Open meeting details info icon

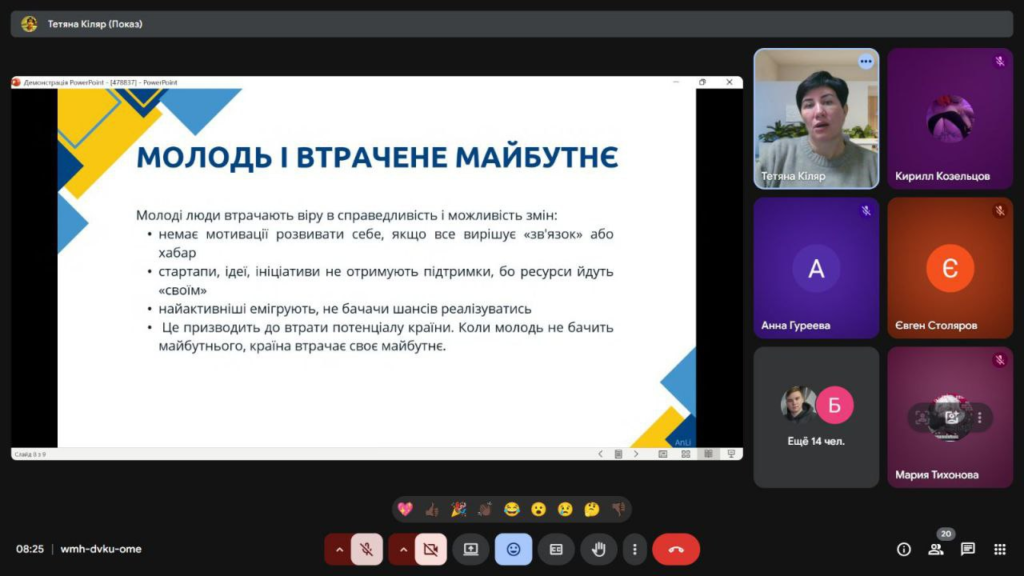click(904, 549)
